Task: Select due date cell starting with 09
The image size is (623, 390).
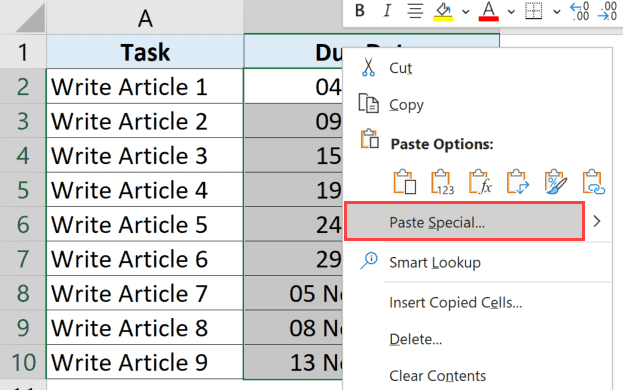Action: click(293, 121)
